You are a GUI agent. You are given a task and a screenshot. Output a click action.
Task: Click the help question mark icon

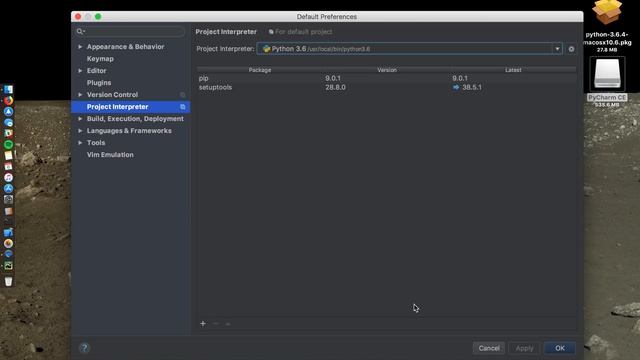[x=84, y=348]
